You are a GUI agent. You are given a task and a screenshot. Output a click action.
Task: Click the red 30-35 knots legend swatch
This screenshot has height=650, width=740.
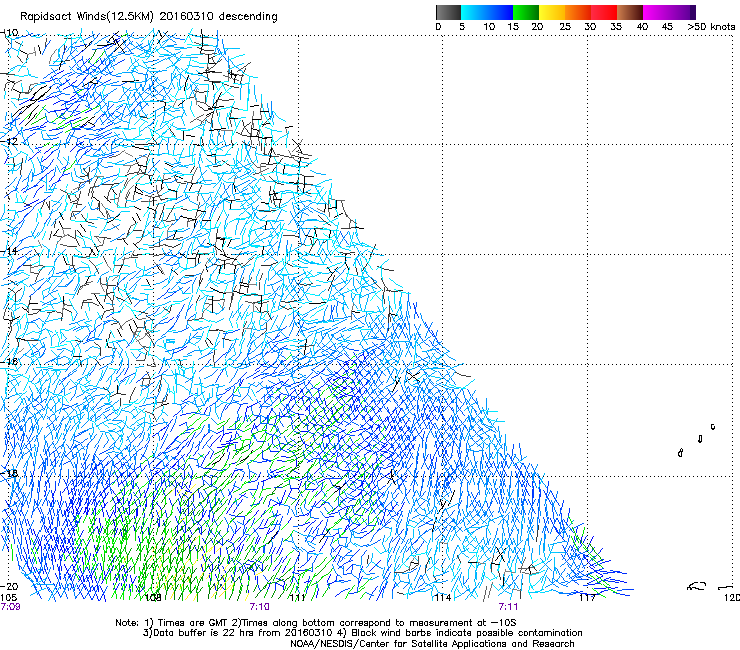coord(604,12)
